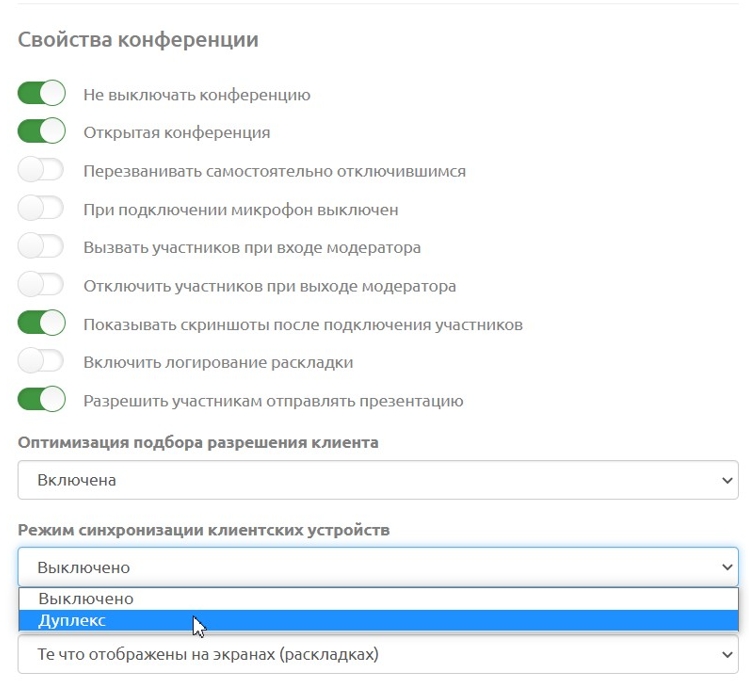Viewport: 749px width, 684px height.
Task: Turn on 'Вызвать участников при входе модератора' switch
Action: [41, 247]
